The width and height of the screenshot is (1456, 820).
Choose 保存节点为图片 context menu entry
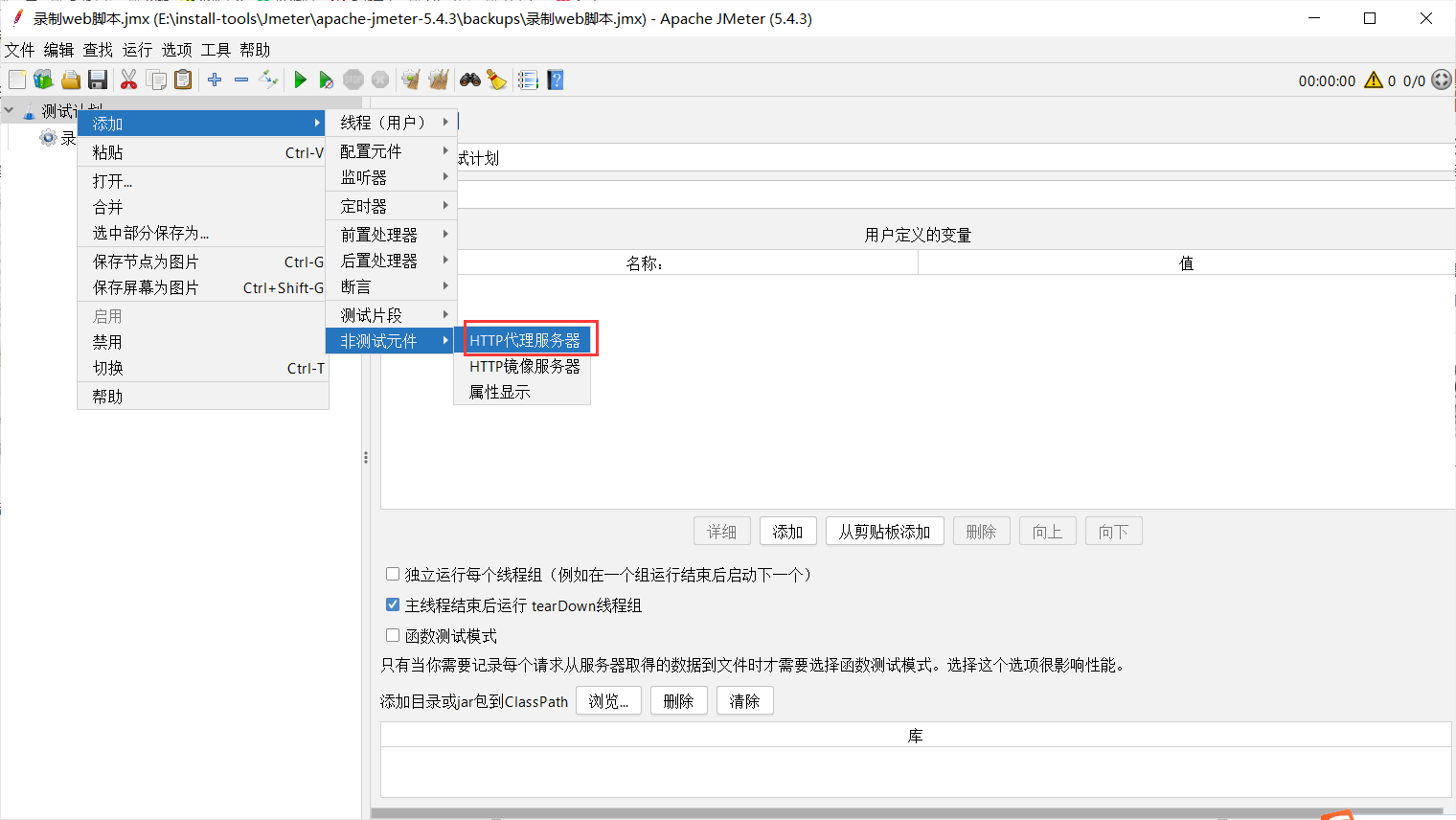[203, 262]
